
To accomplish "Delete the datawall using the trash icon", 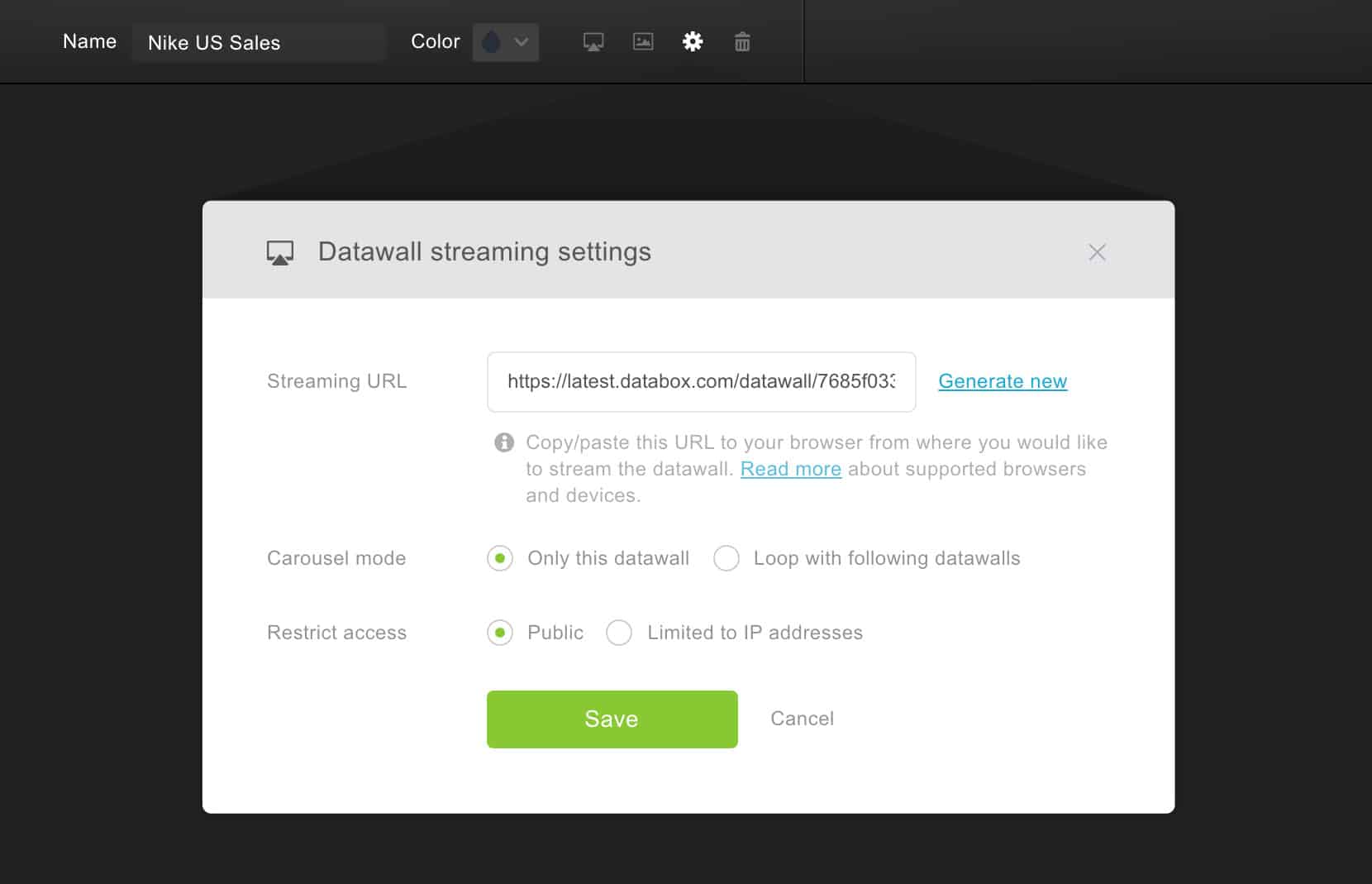I will click(x=742, y=42).
